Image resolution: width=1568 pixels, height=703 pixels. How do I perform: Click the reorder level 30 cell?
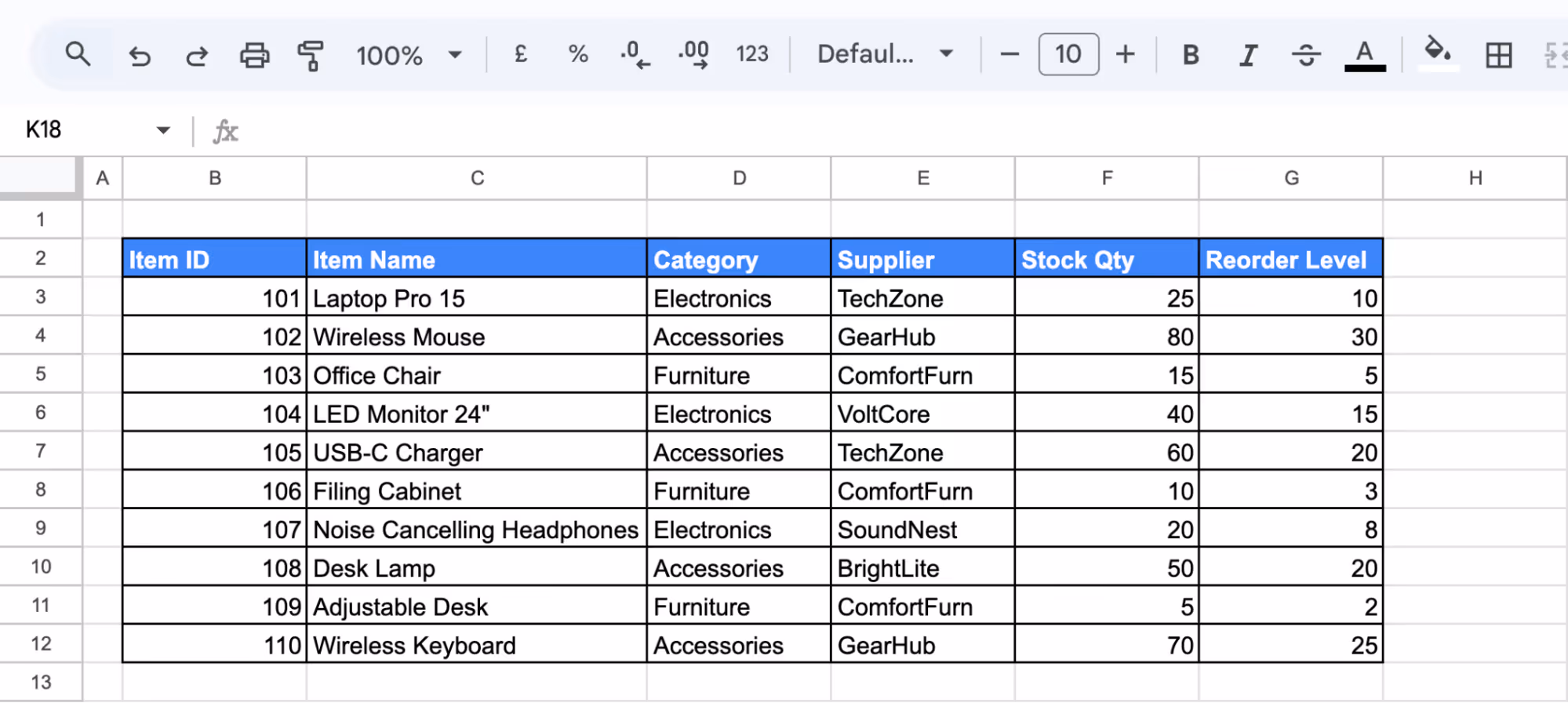(x=1291, y=336)
